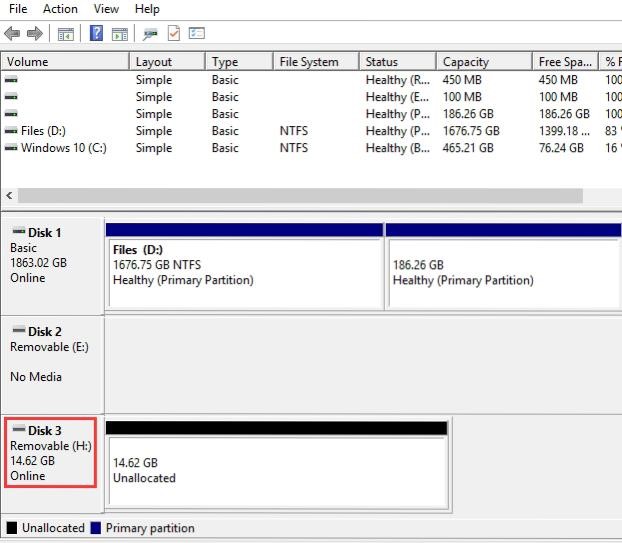Image resolution: width=622 pixels, height=543 pixels.
Task: Click the '76.24 GB' free space cell
Action: [x=561, y=148]
